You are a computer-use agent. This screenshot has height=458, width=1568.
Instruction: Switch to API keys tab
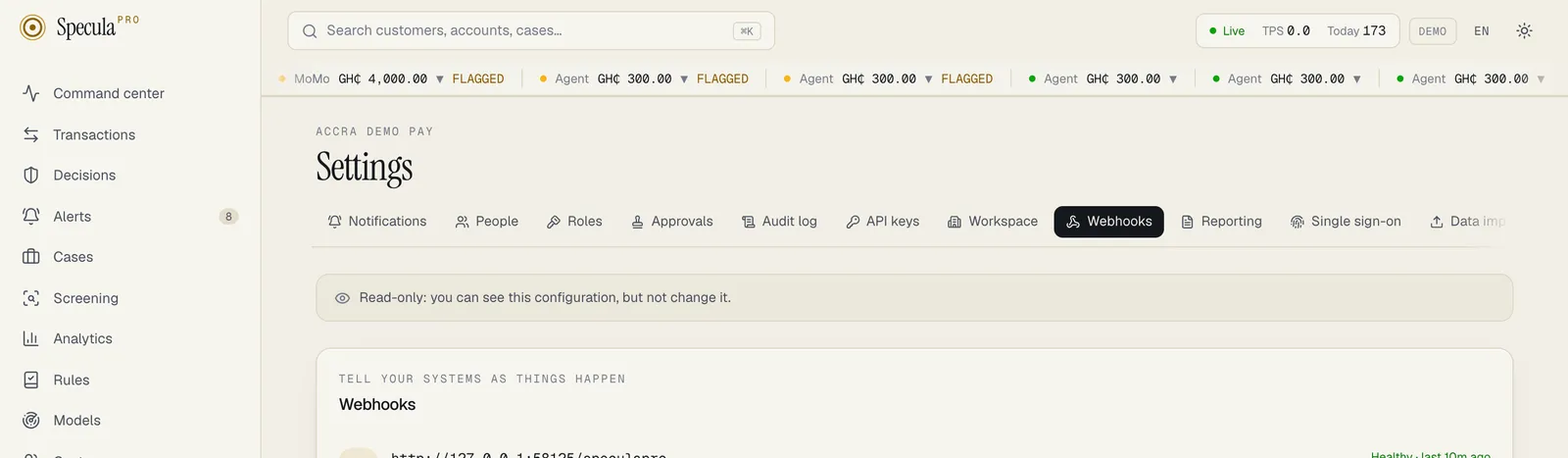tap(883, 222)
